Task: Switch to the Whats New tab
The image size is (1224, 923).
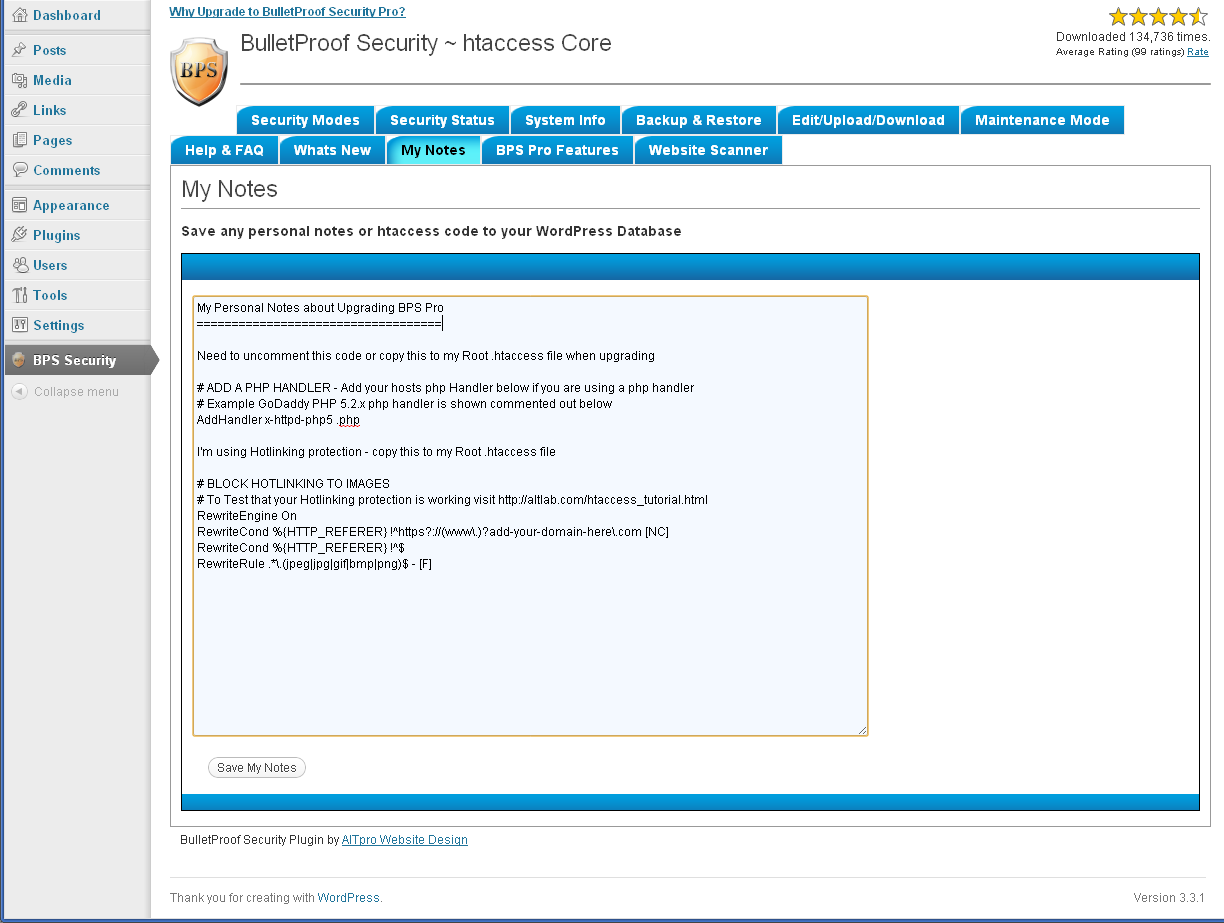Action: (332, 150)
